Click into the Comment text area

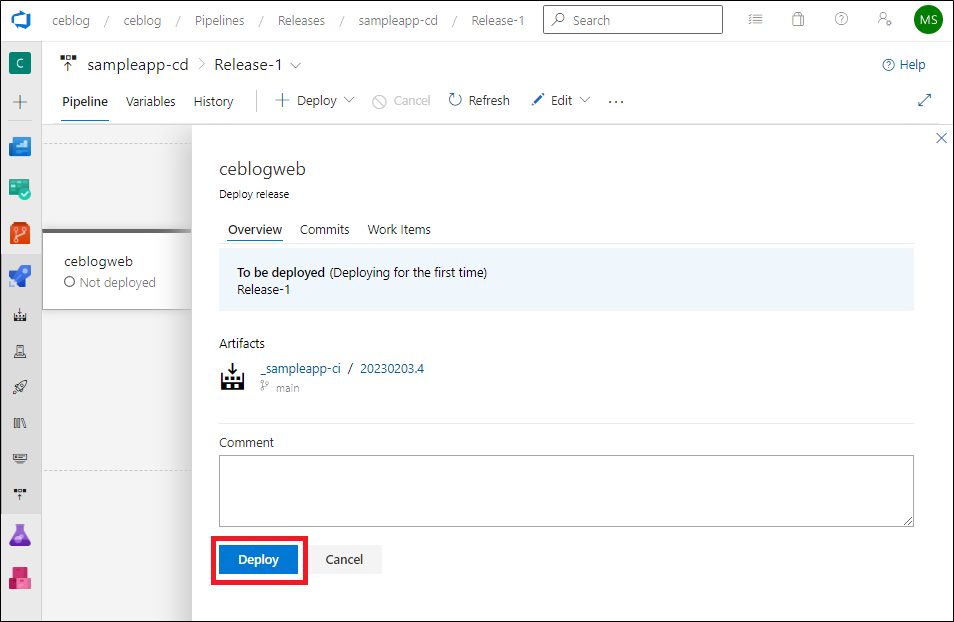pos(566,491)
